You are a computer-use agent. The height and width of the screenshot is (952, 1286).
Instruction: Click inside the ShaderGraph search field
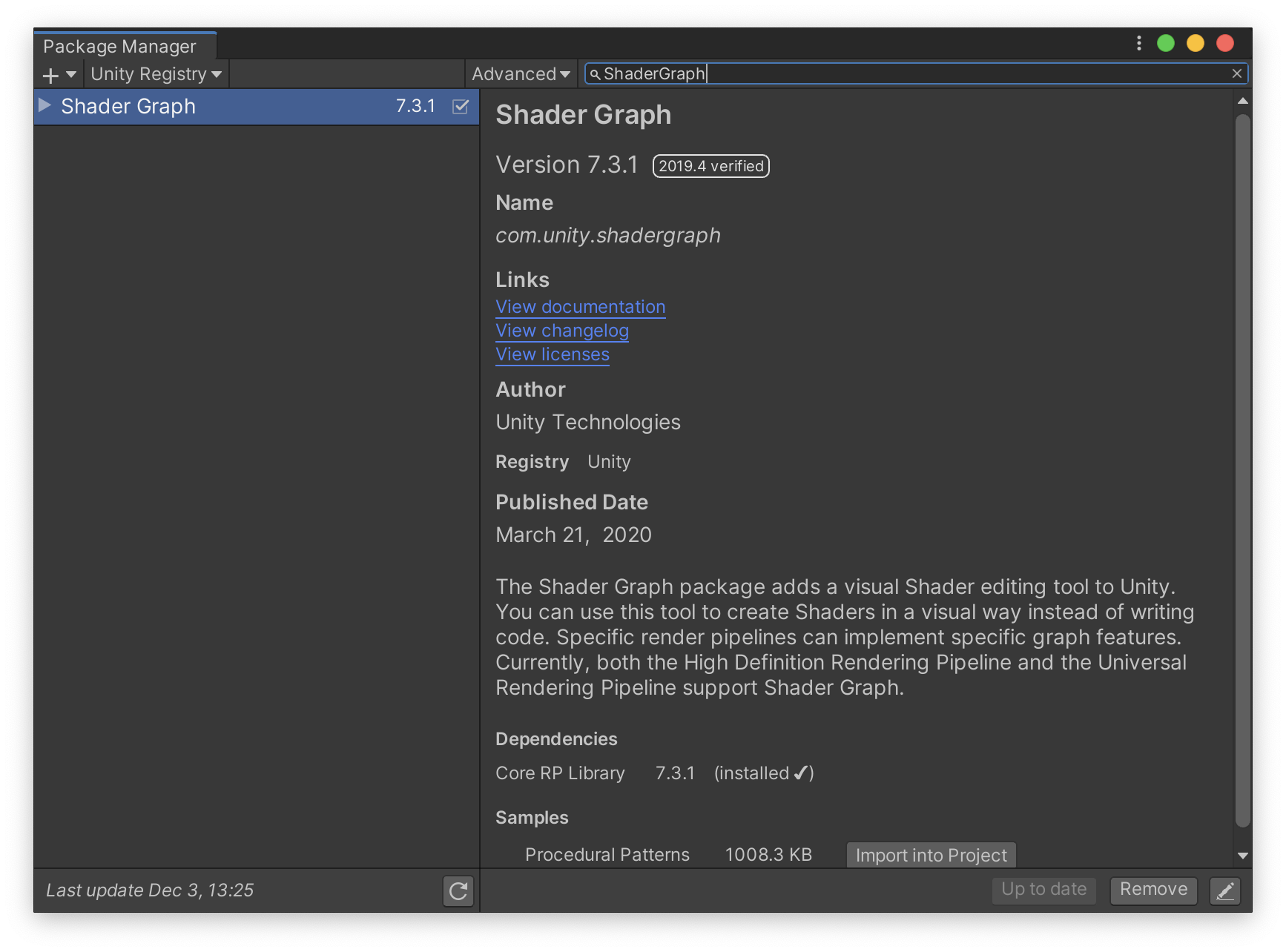[x=816, y=73]
